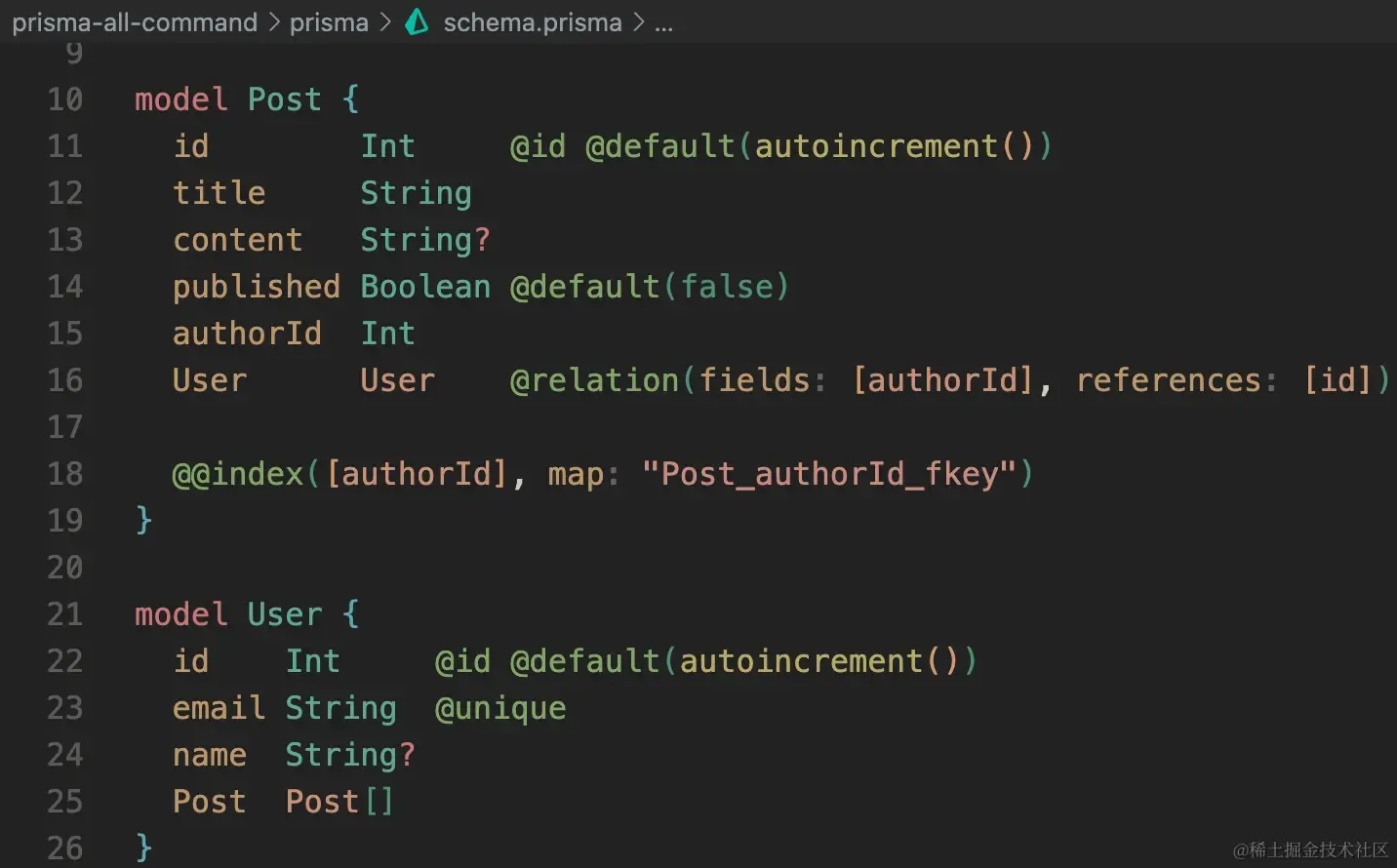Click 'autoincrement()' on line 11
This screenshot has width=1397, height=868.
coord(894,146)
